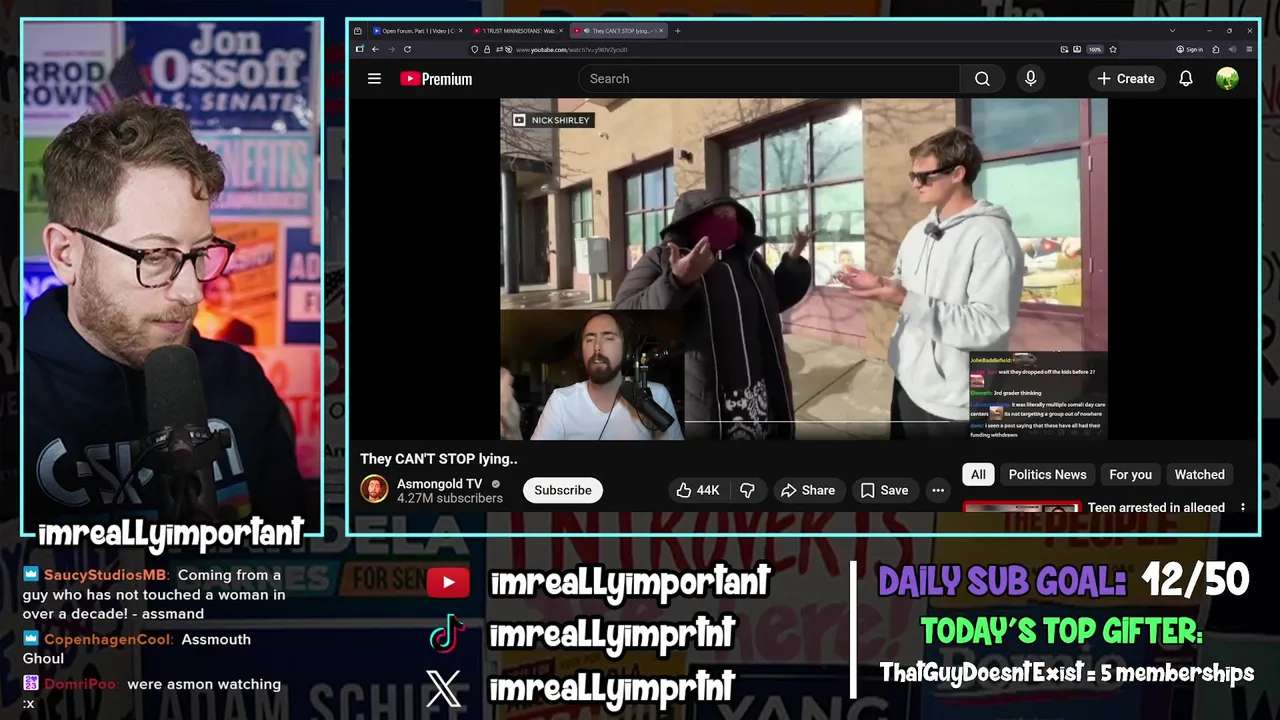Share the Asmongold video
Viewport: 1280px width, 720px height.
point(808,490)
